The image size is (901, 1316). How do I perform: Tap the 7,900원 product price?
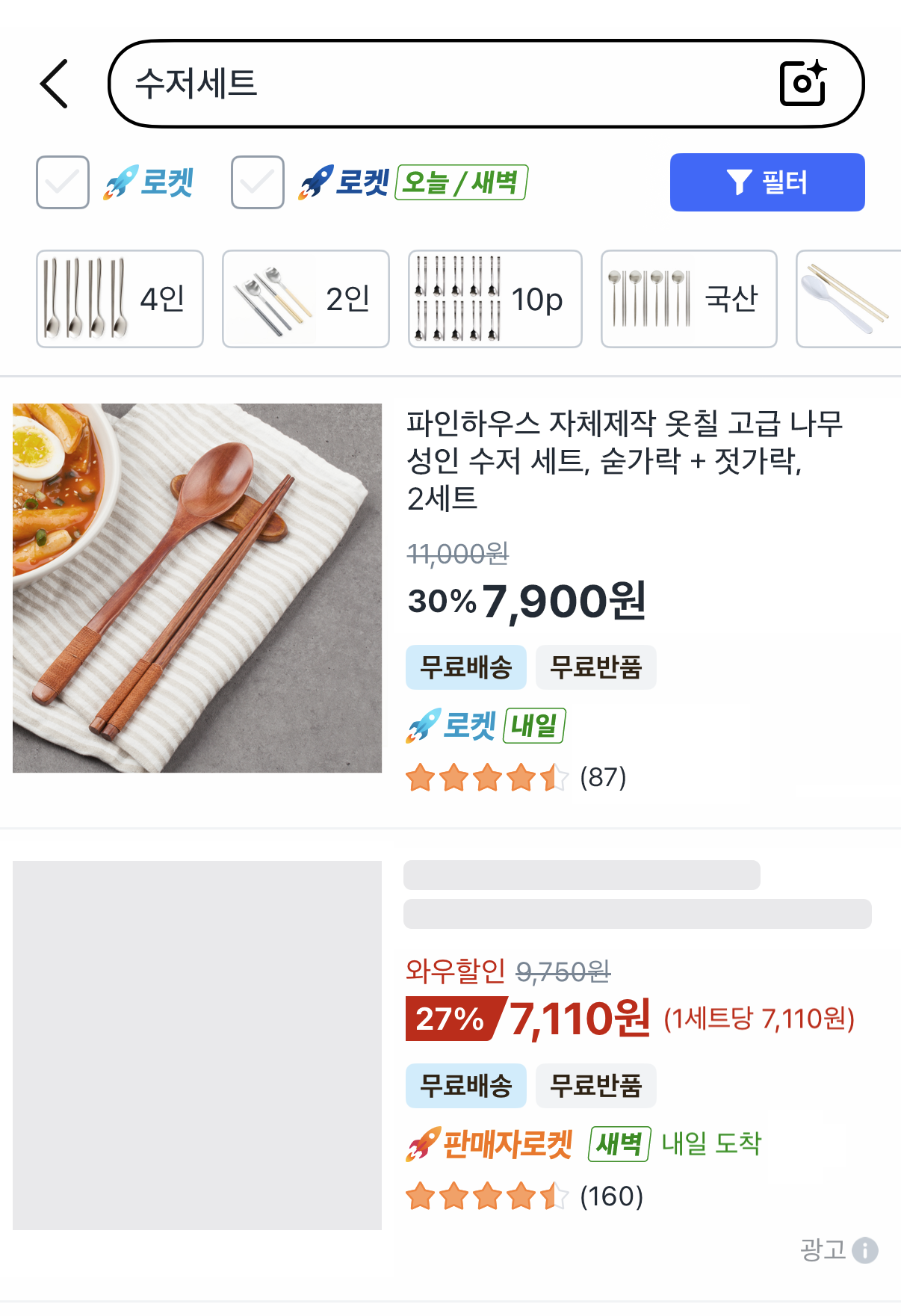click(563, 601)
